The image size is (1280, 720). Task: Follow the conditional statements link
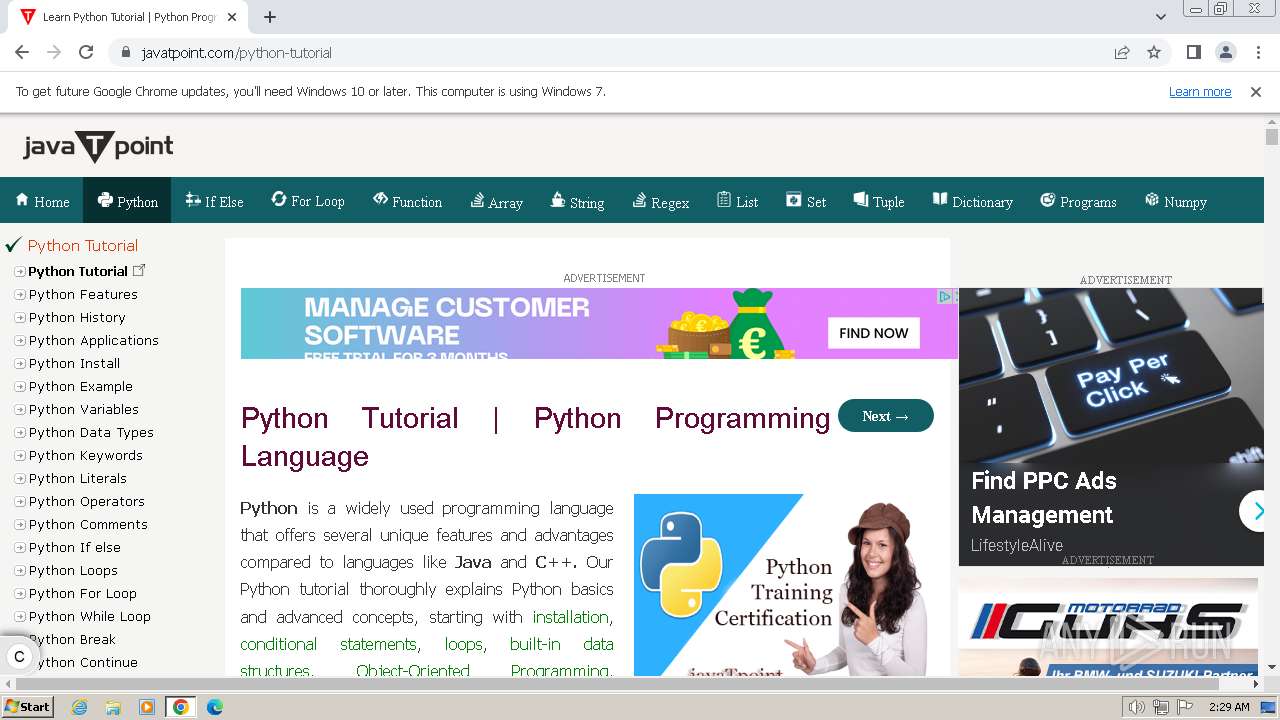pos(328,644)
